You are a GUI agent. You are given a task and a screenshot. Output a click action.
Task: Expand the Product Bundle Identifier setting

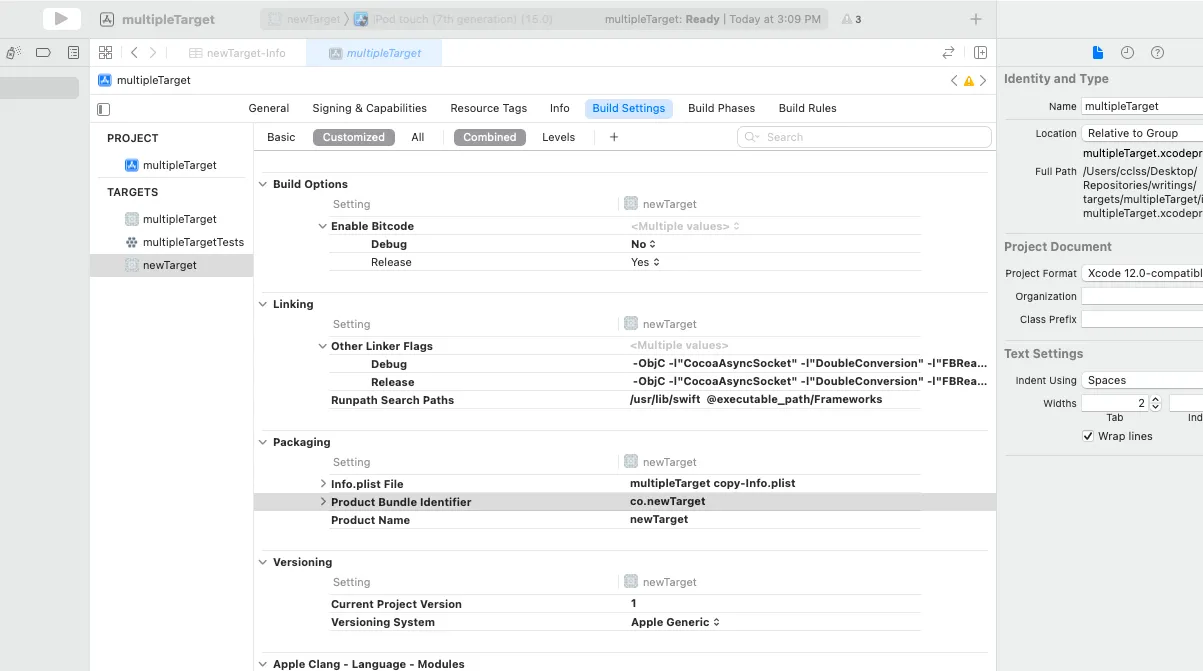pyautogui.click(x=322, y=502)
